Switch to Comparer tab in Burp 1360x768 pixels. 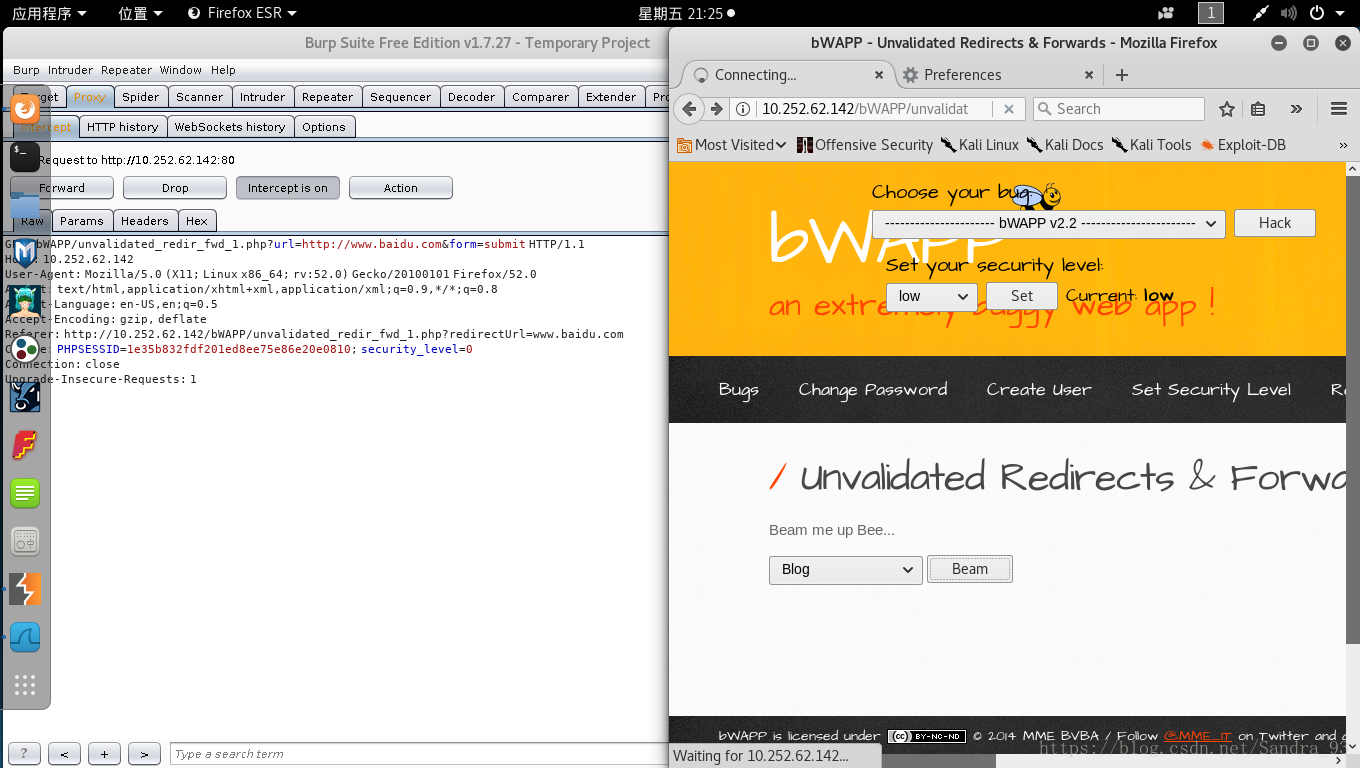point(540,97)
